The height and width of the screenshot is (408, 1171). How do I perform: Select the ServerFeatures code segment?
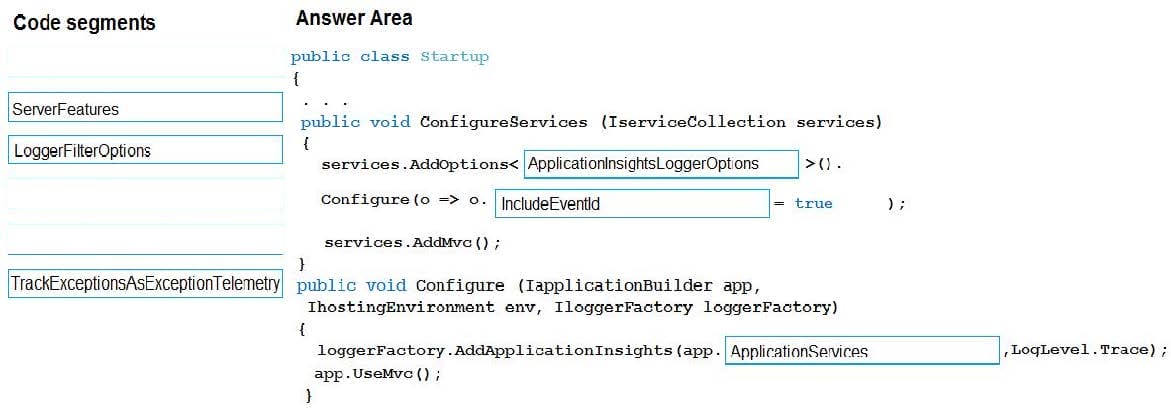(x=145, y=108)
